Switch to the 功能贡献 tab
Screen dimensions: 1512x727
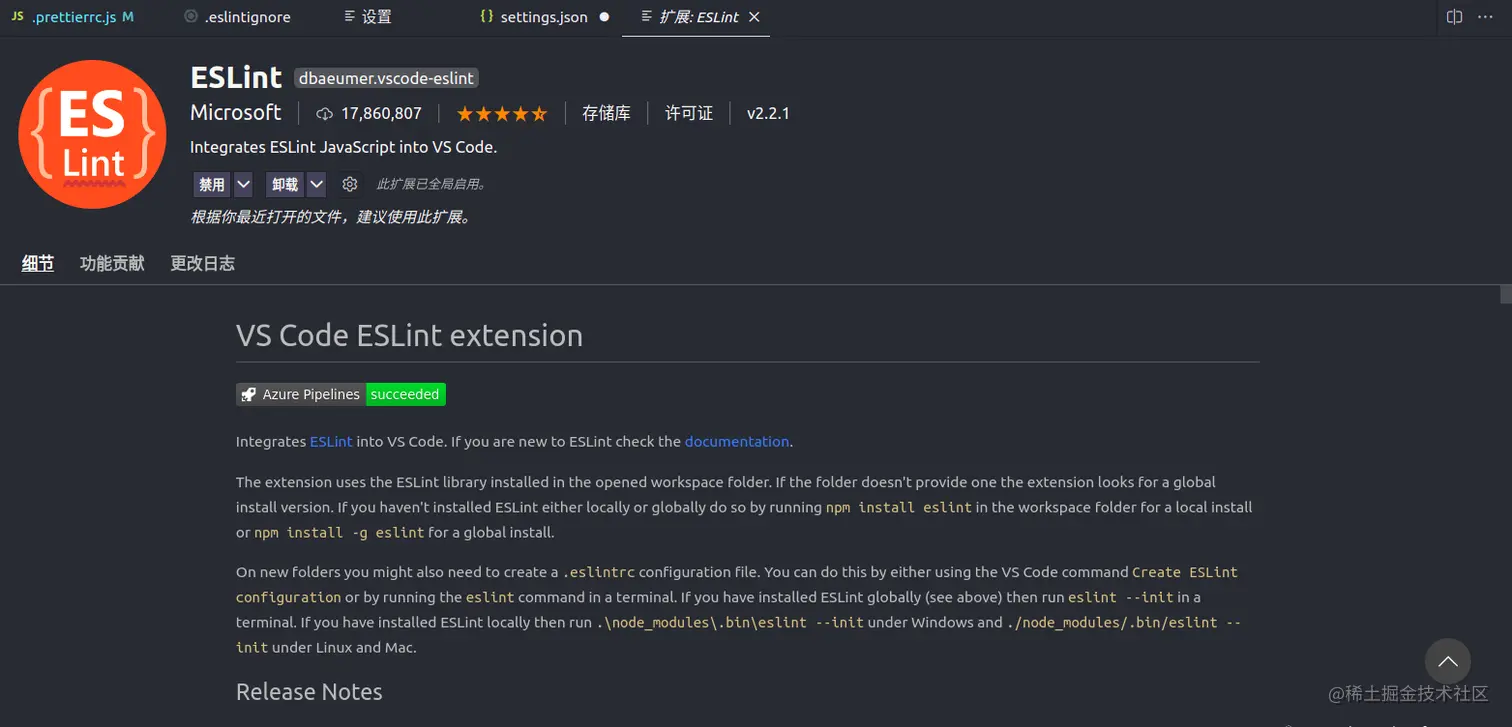(x=112, y=264)
